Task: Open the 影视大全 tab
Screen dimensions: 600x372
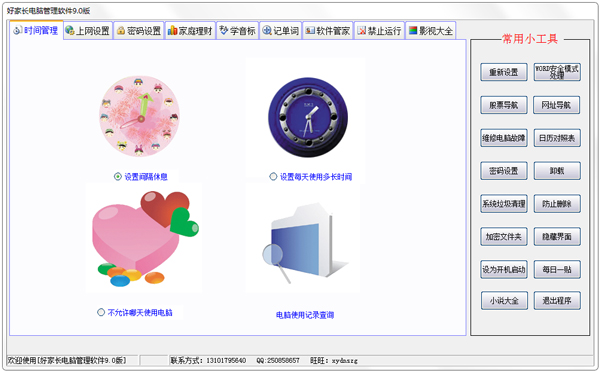Action: [430, 31]
